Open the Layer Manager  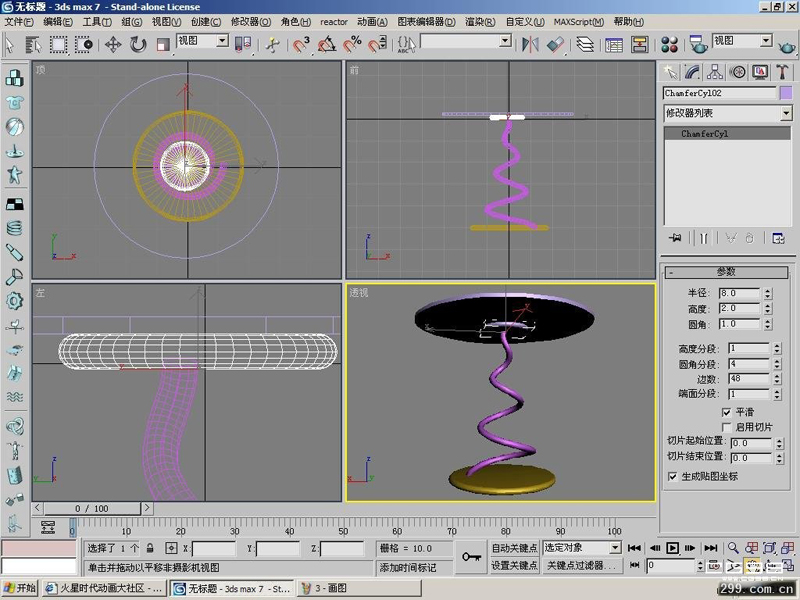[585, 44]
